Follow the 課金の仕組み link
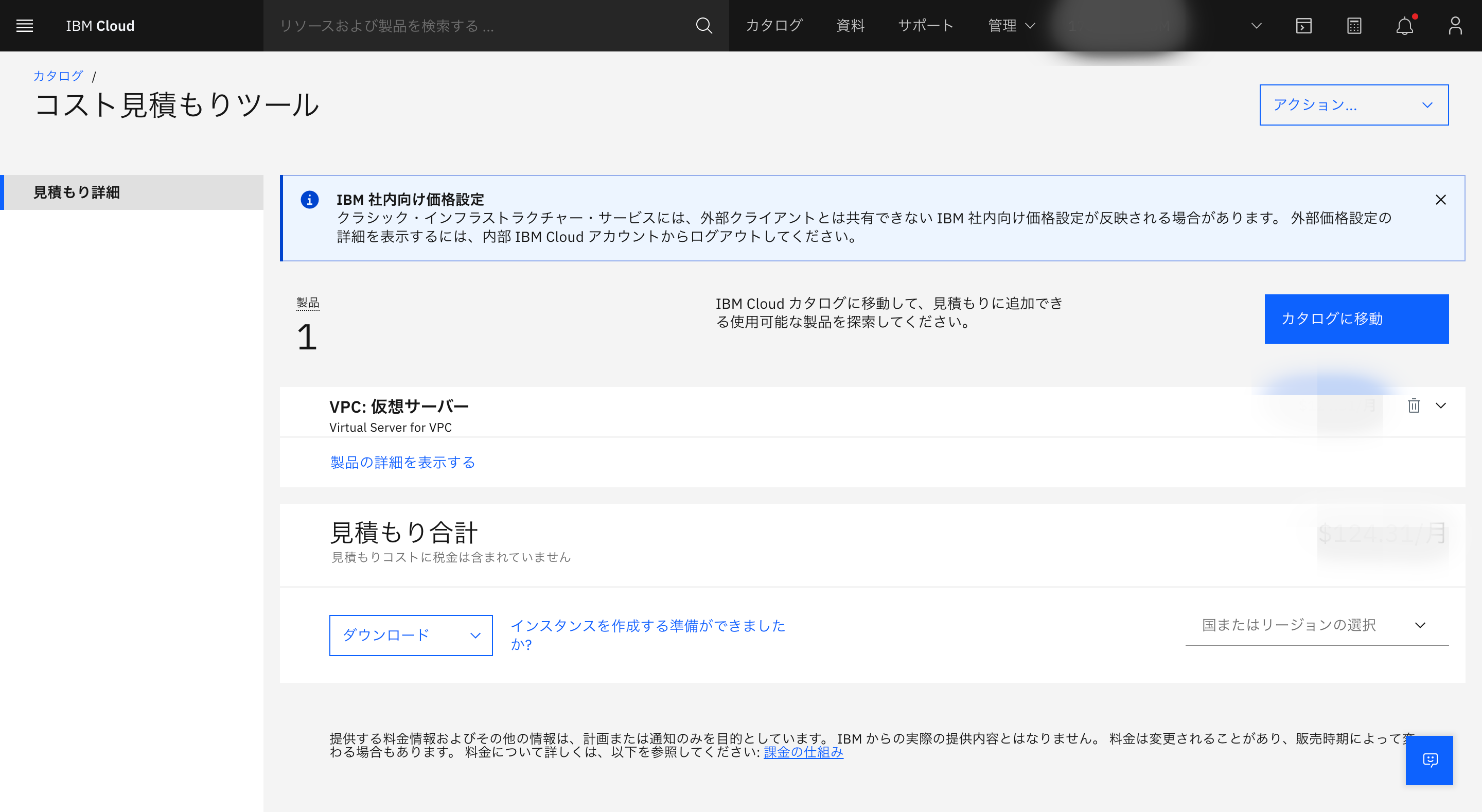 (803, 752)
